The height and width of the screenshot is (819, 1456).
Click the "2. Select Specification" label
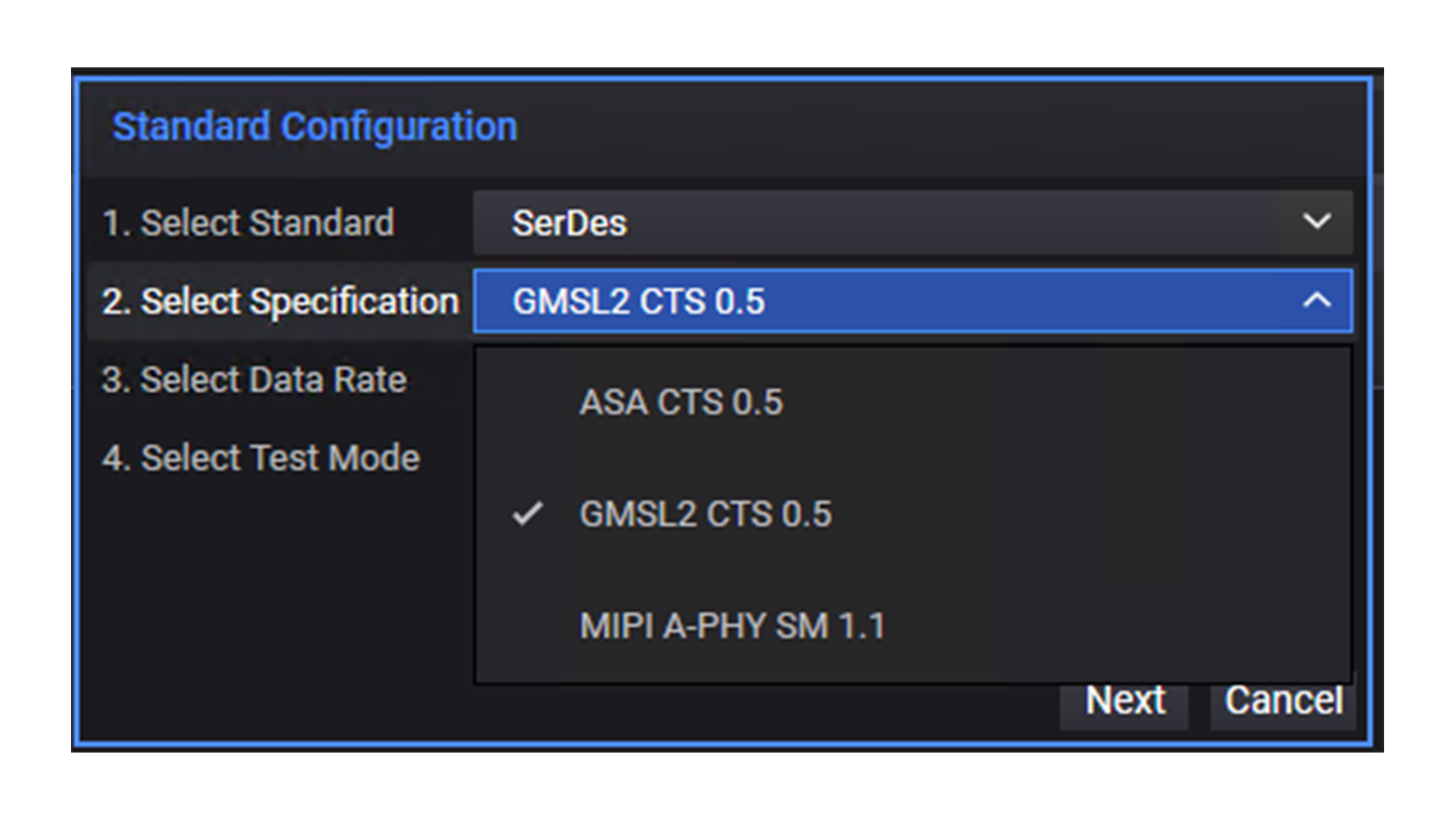[x=280, y=301]
